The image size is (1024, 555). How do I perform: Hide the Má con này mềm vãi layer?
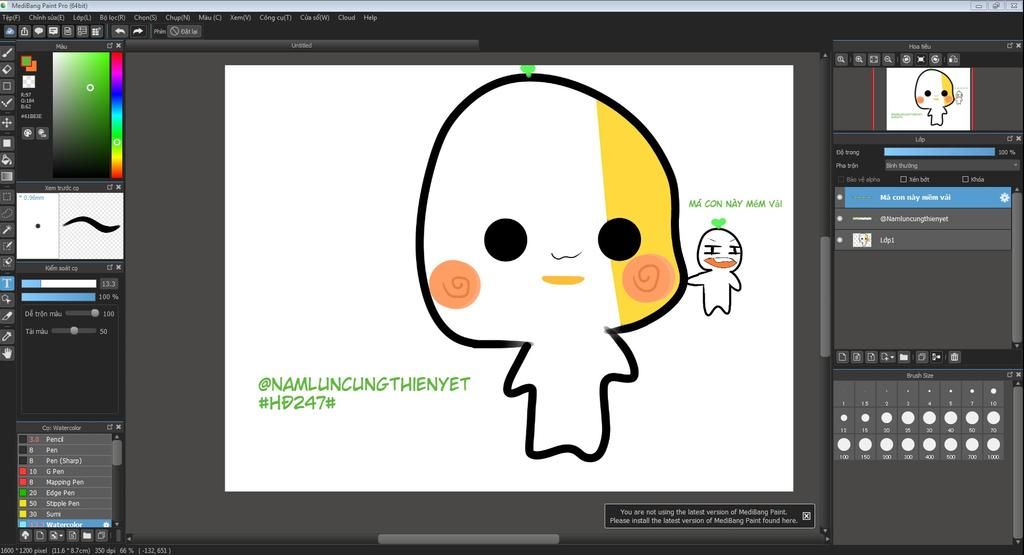pyautogui.click(x=840, y=197)
